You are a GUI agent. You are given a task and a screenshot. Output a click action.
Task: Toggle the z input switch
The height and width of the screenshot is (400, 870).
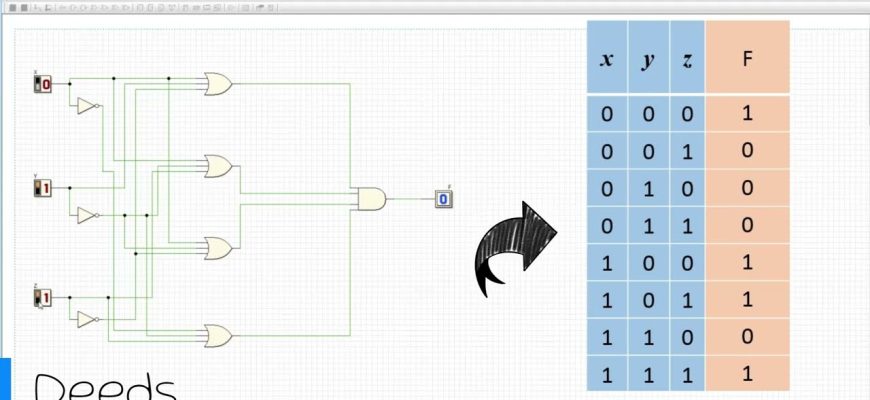point(42,298)
